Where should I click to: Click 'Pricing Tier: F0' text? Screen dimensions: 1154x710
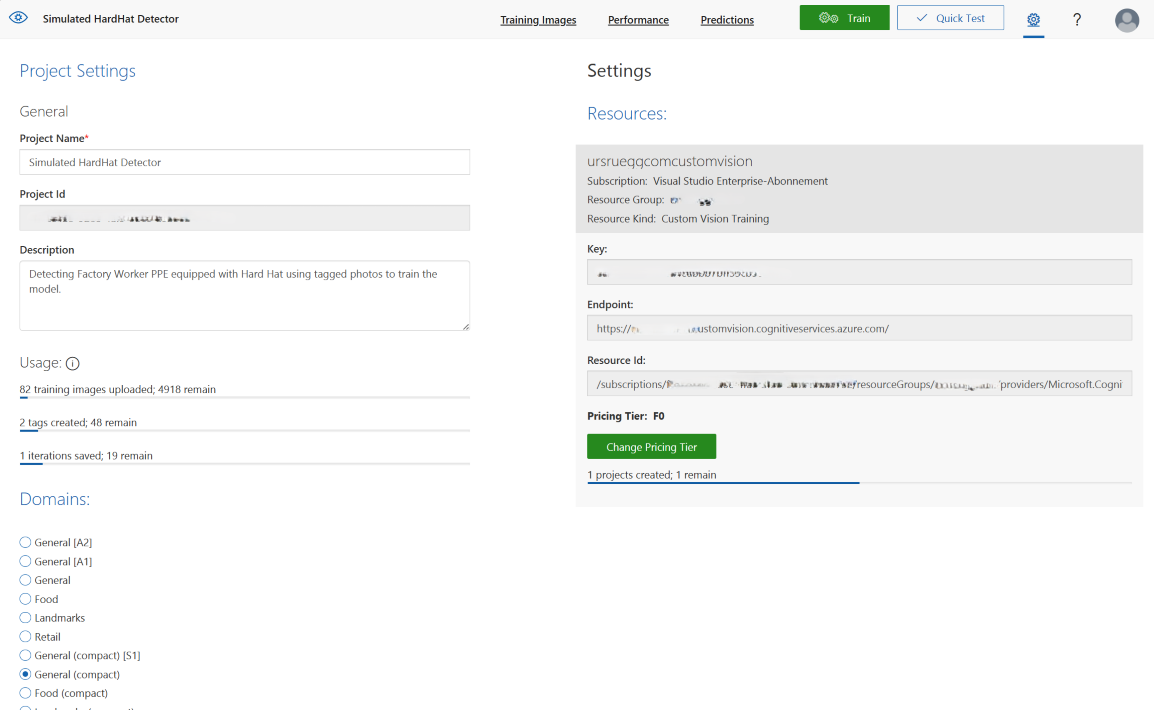[626, 416]
